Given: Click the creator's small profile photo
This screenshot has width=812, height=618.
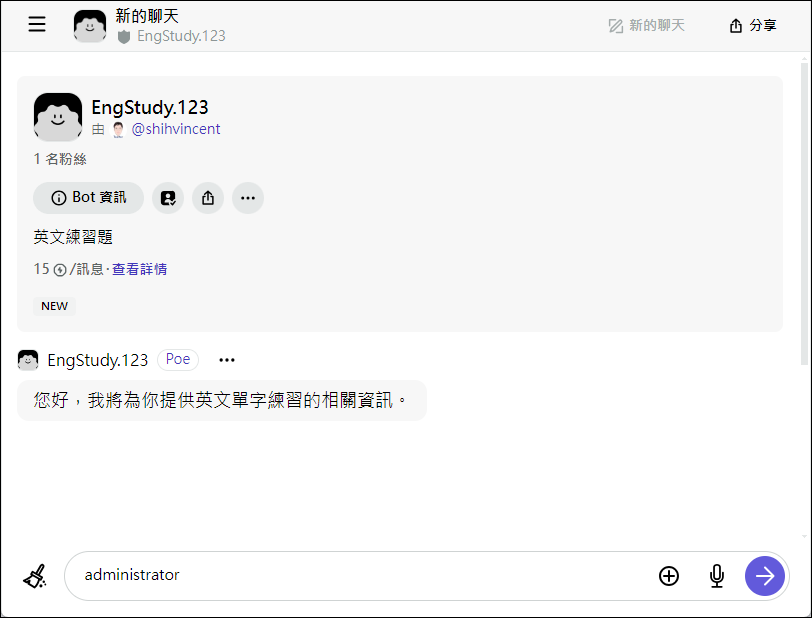Looking at the screenshot, I should 118,129.
